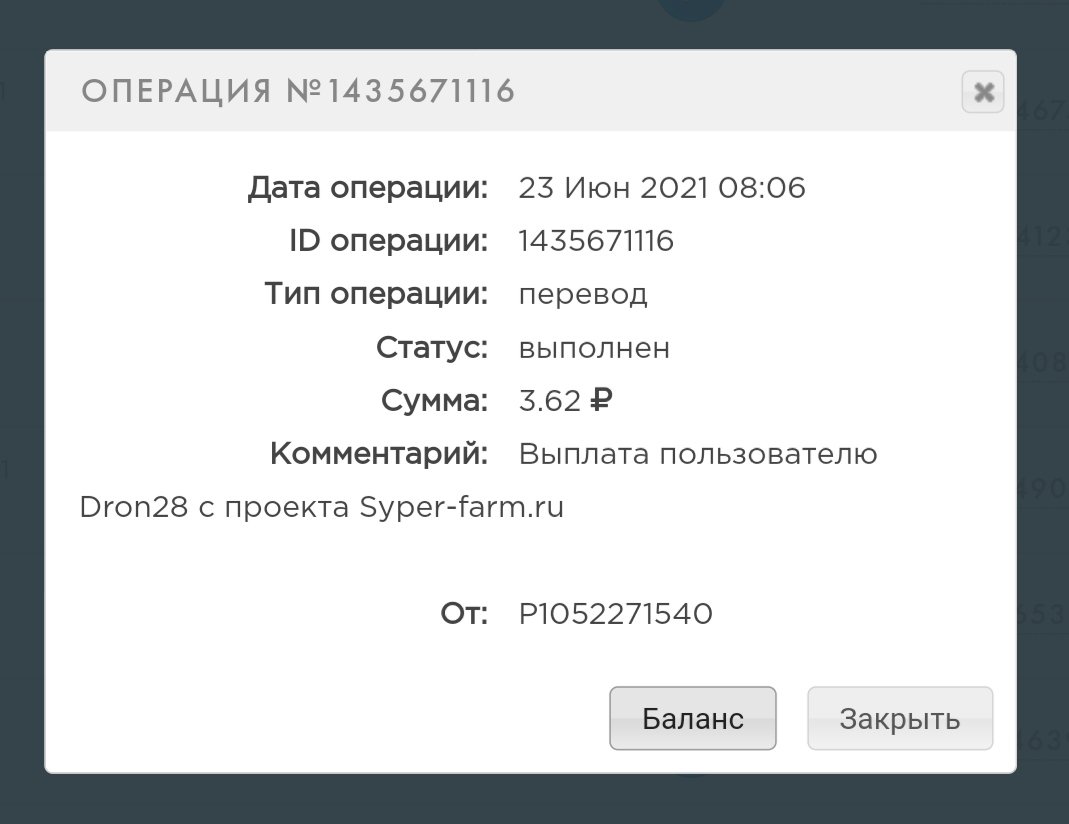This screenshot has width=1069, height=824.
Task: Click the dialog title ОПЕРАЦИЯ №1435671116
Action: (298, 92)
